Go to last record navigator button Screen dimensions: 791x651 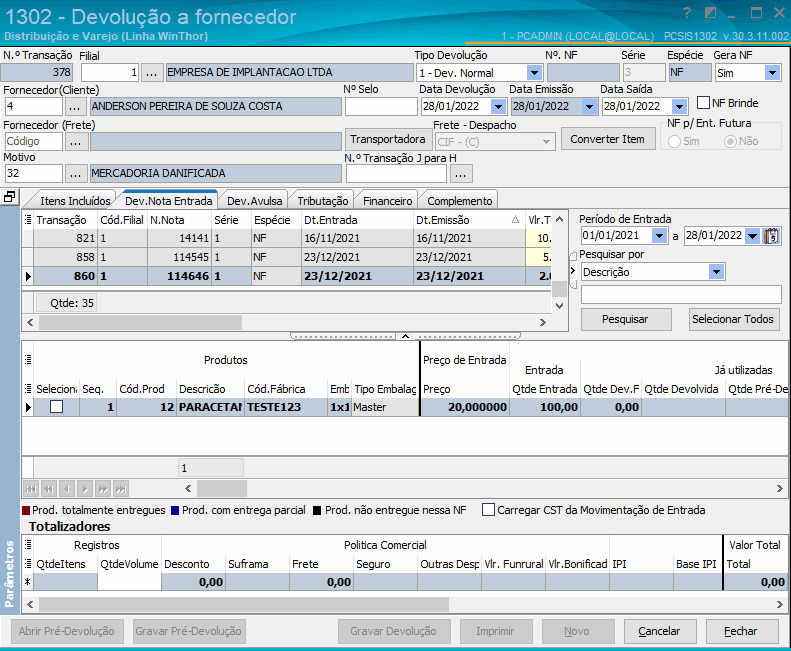[121, 489]
